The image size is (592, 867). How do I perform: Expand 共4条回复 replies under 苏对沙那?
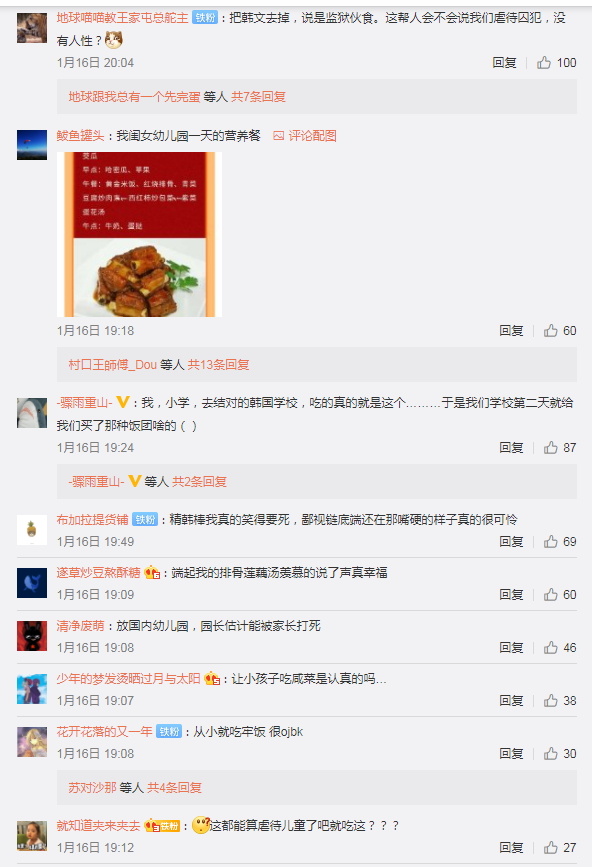pyautogui.click(x=174, y=787)
